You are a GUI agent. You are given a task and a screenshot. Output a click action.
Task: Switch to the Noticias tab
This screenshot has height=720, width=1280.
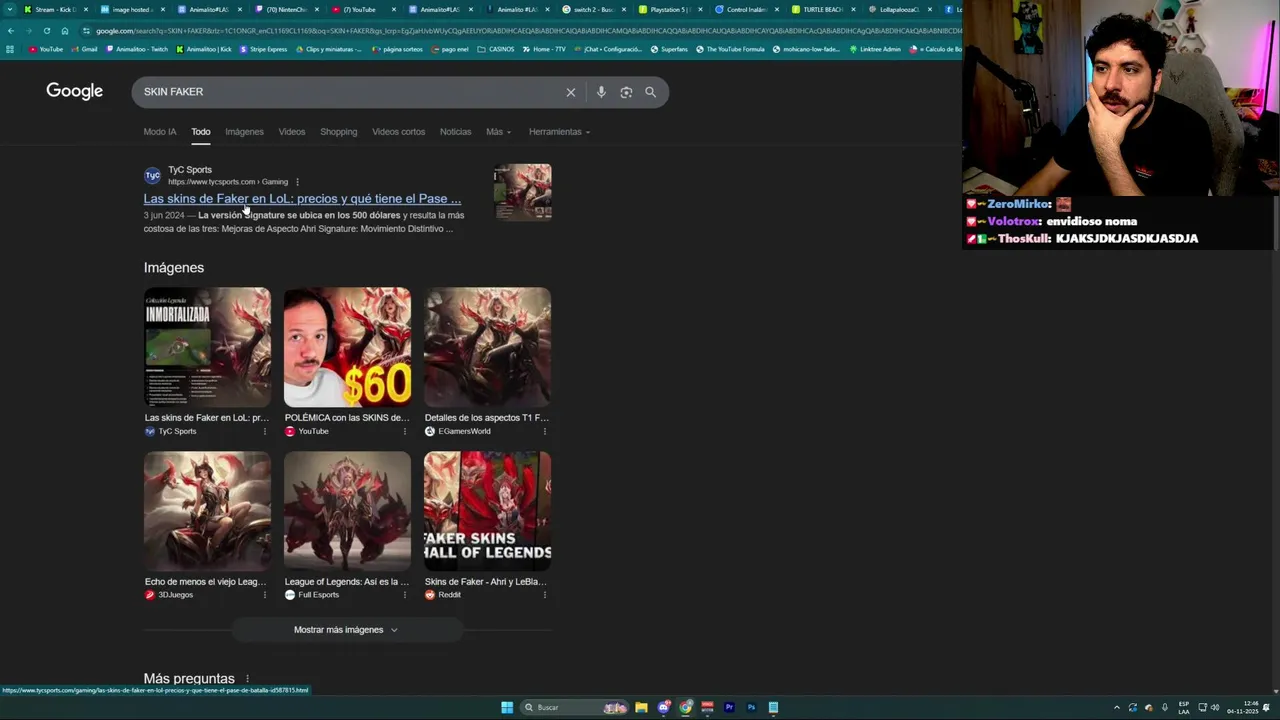pyautogui.click(x=455, y=132)
